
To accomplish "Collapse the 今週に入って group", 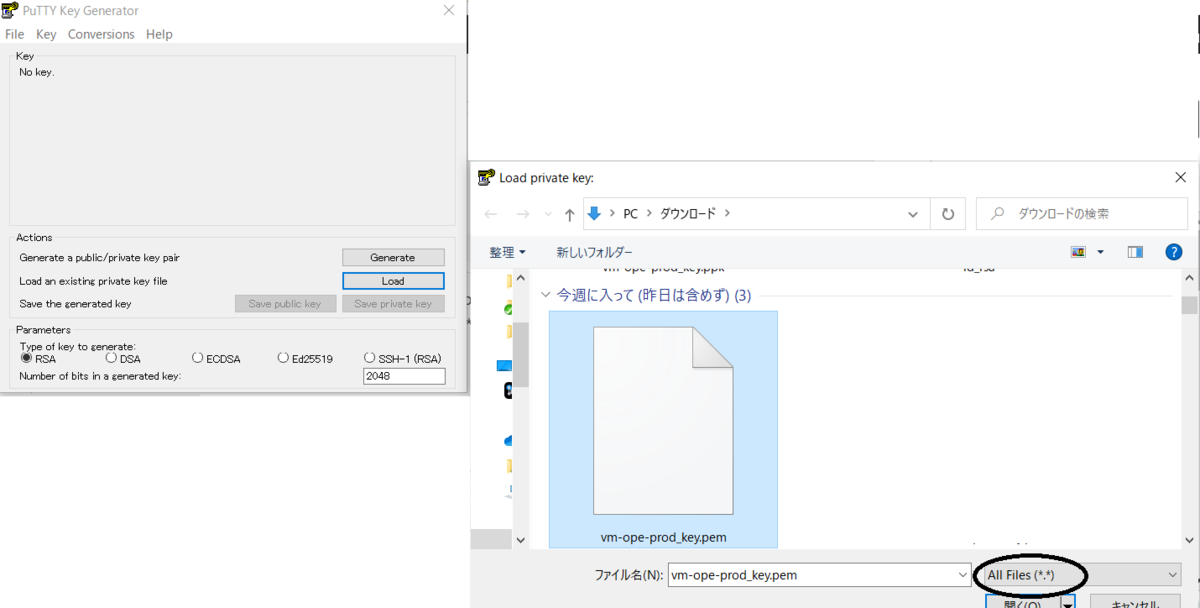I will coord(546,295).
